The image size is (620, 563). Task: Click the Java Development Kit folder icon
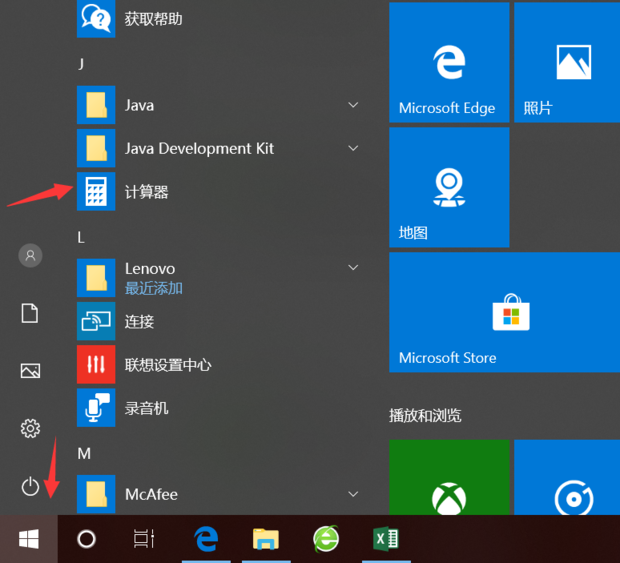pyautogui.click(x=96, y=148)
